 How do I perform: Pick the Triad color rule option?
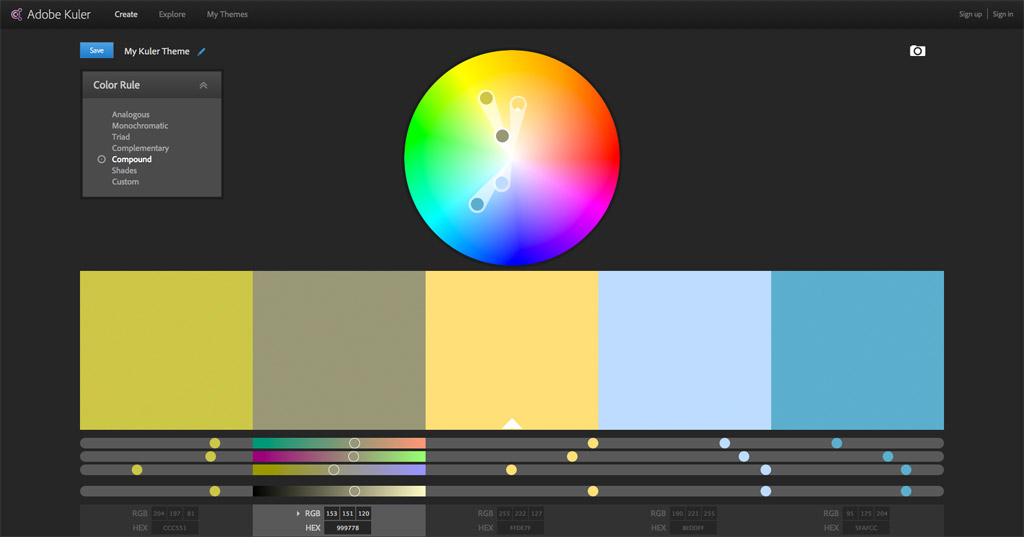121,137
